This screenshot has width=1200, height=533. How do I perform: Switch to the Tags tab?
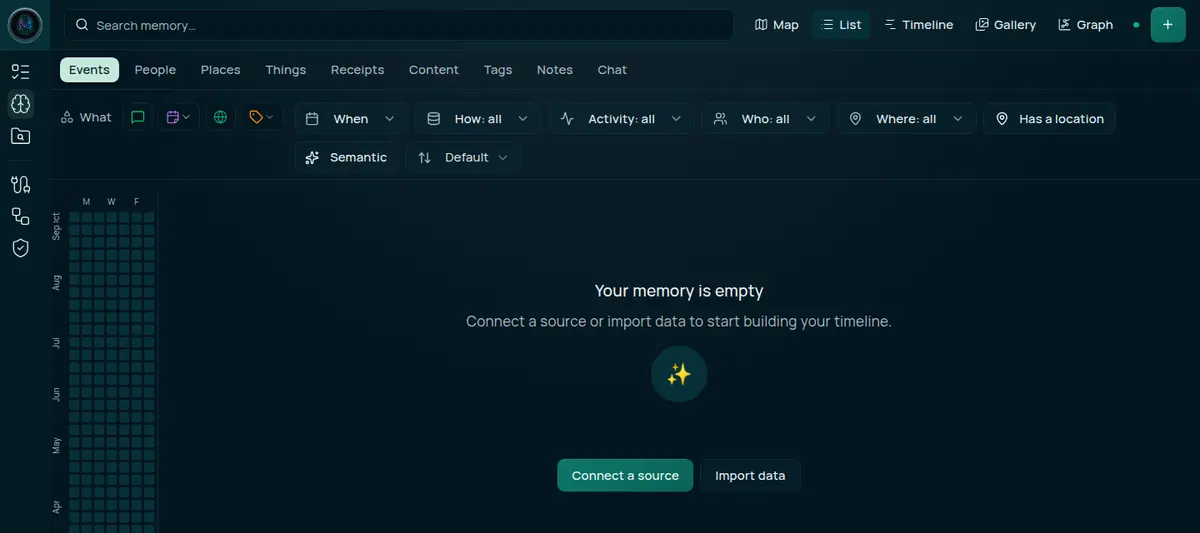click(x=498, y=70)
